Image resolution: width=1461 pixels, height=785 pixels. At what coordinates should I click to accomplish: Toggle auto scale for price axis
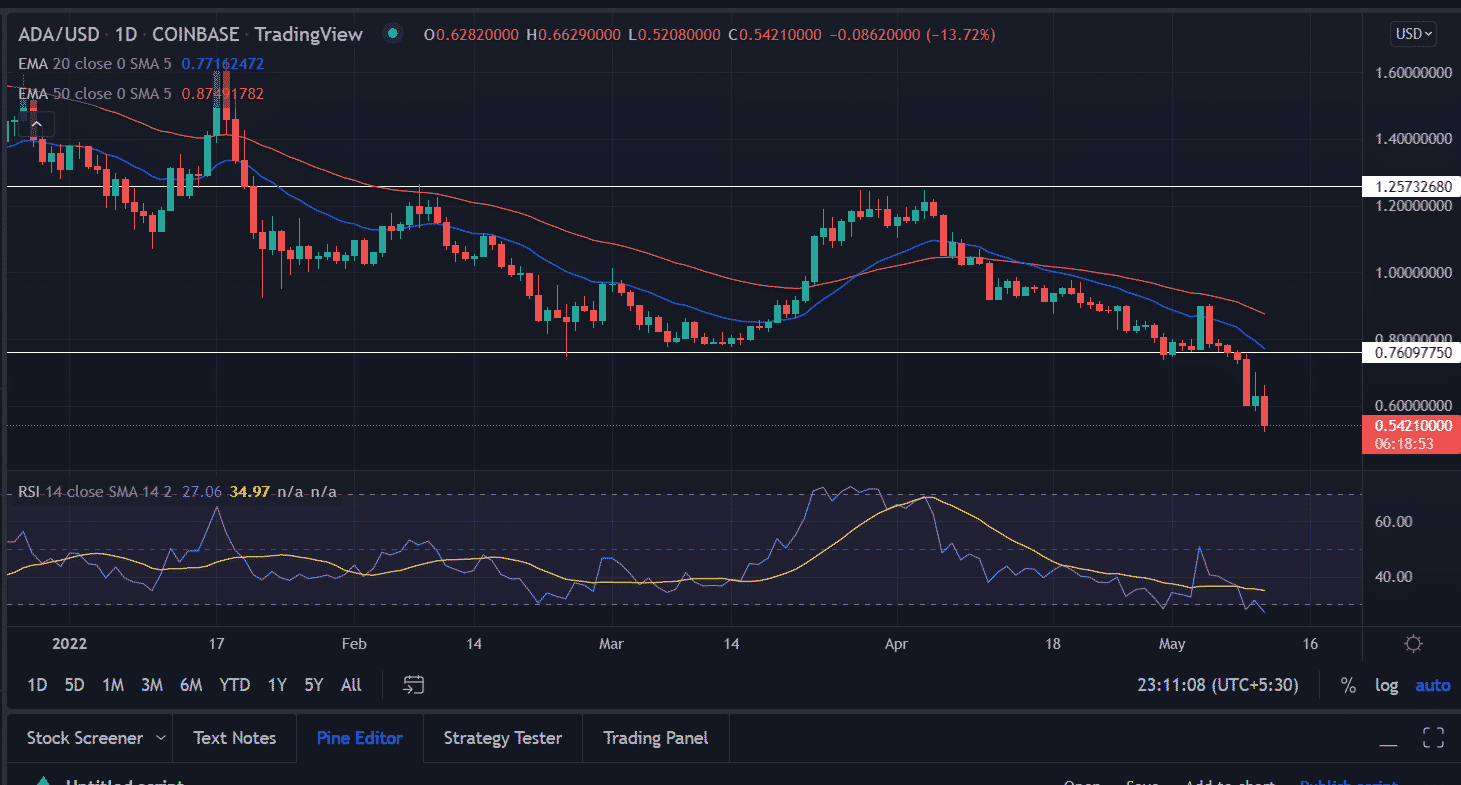pyautogui.click(x=1432, y=685)
